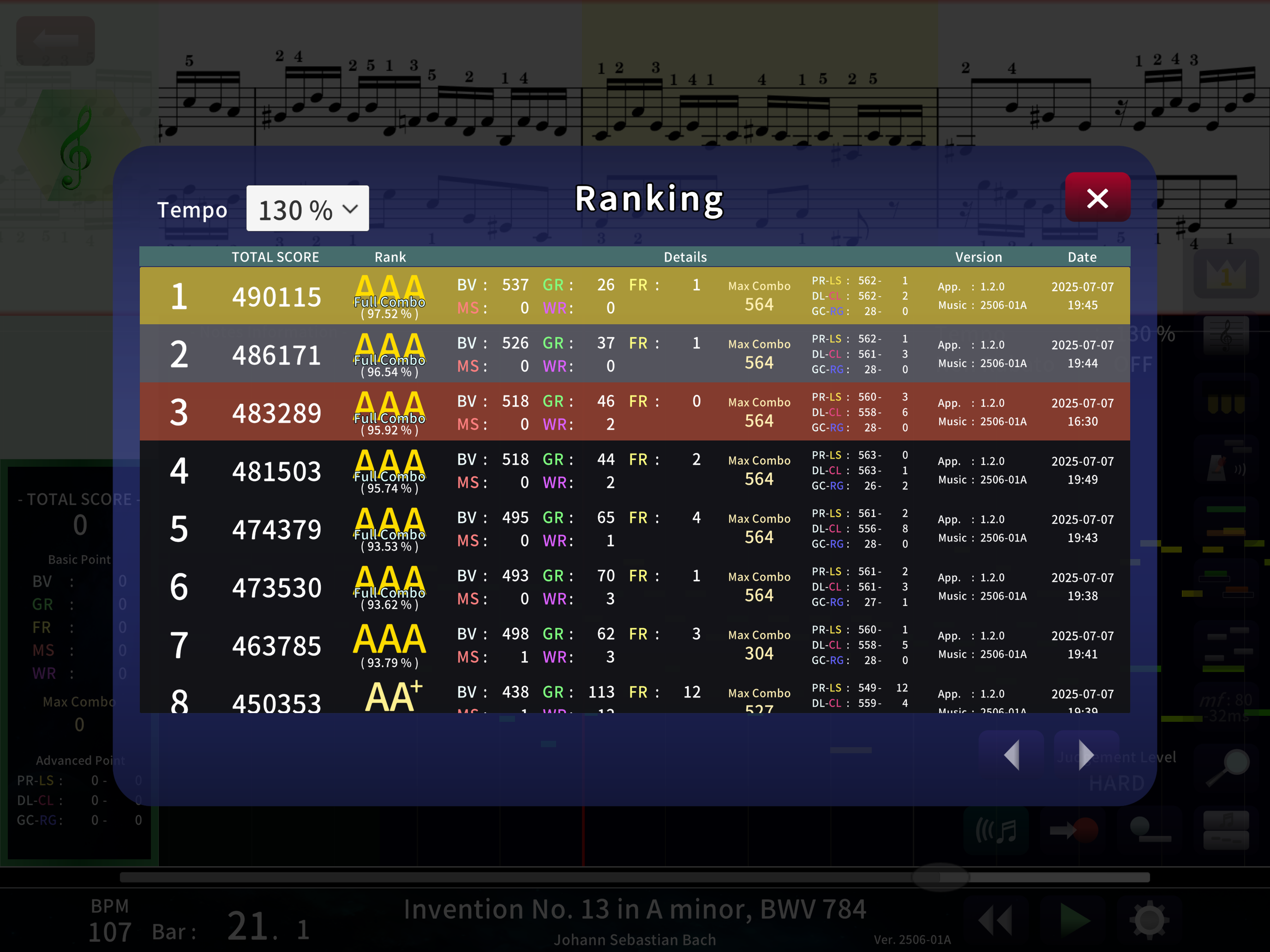The height and width of the screenshot is (952, 1270).
Task: Click the AAA Full Combo 95.92 % badge
Action: (x=389, y=413)
